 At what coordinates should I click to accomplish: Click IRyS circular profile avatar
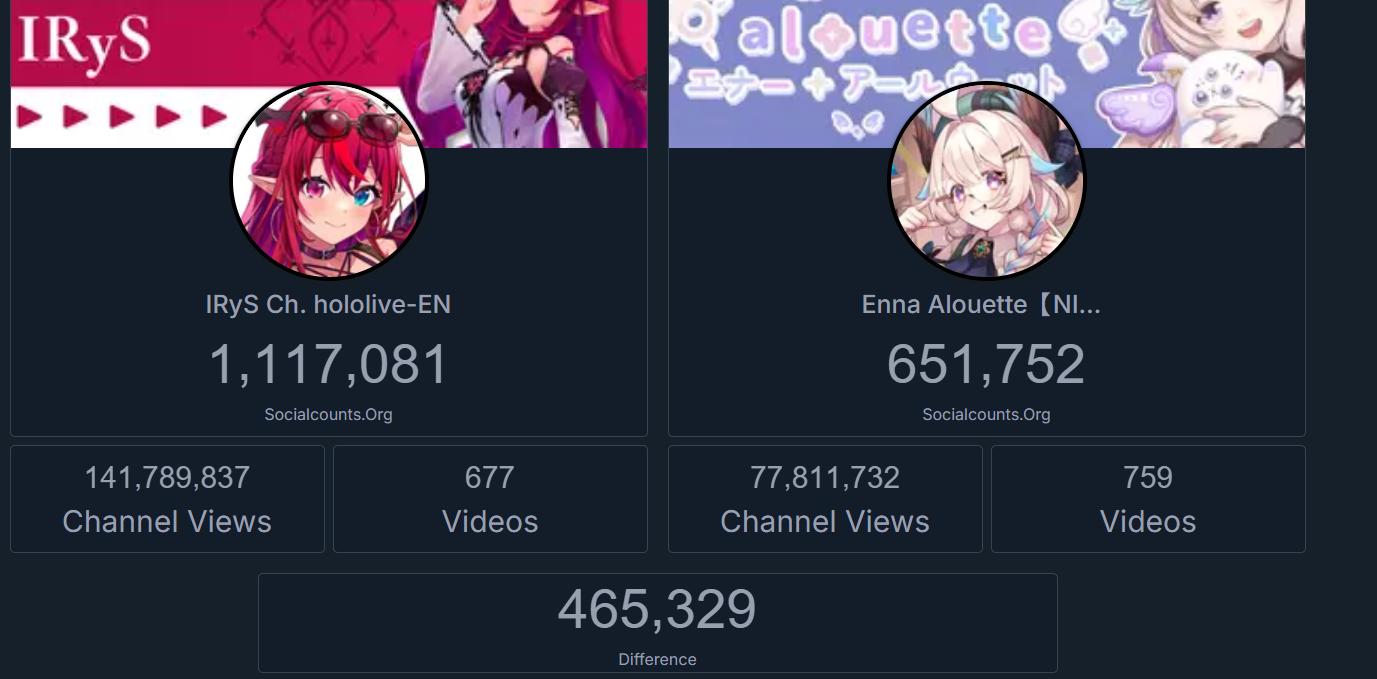(329, 180)
